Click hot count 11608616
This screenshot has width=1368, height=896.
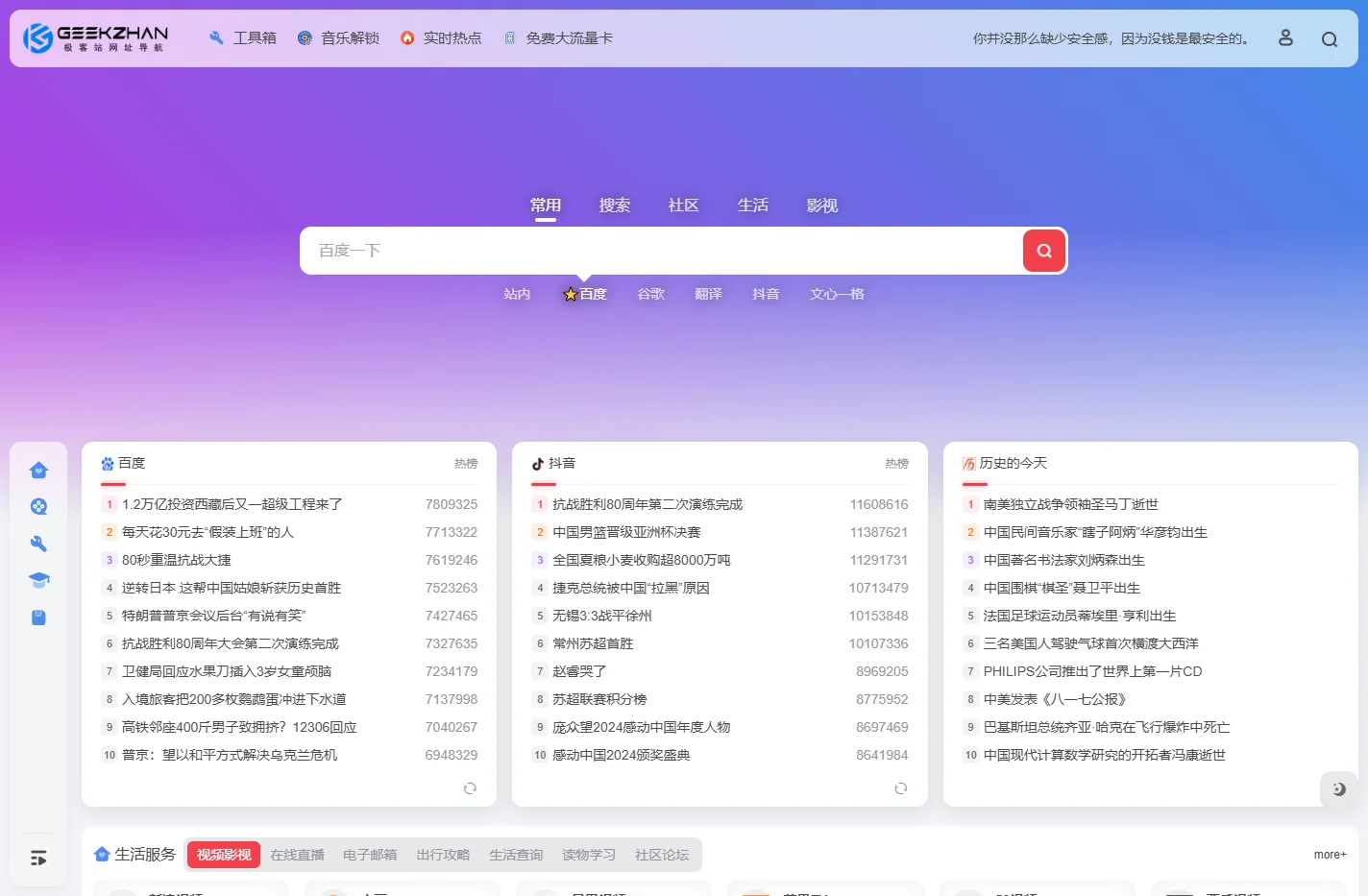click(879, 504)
